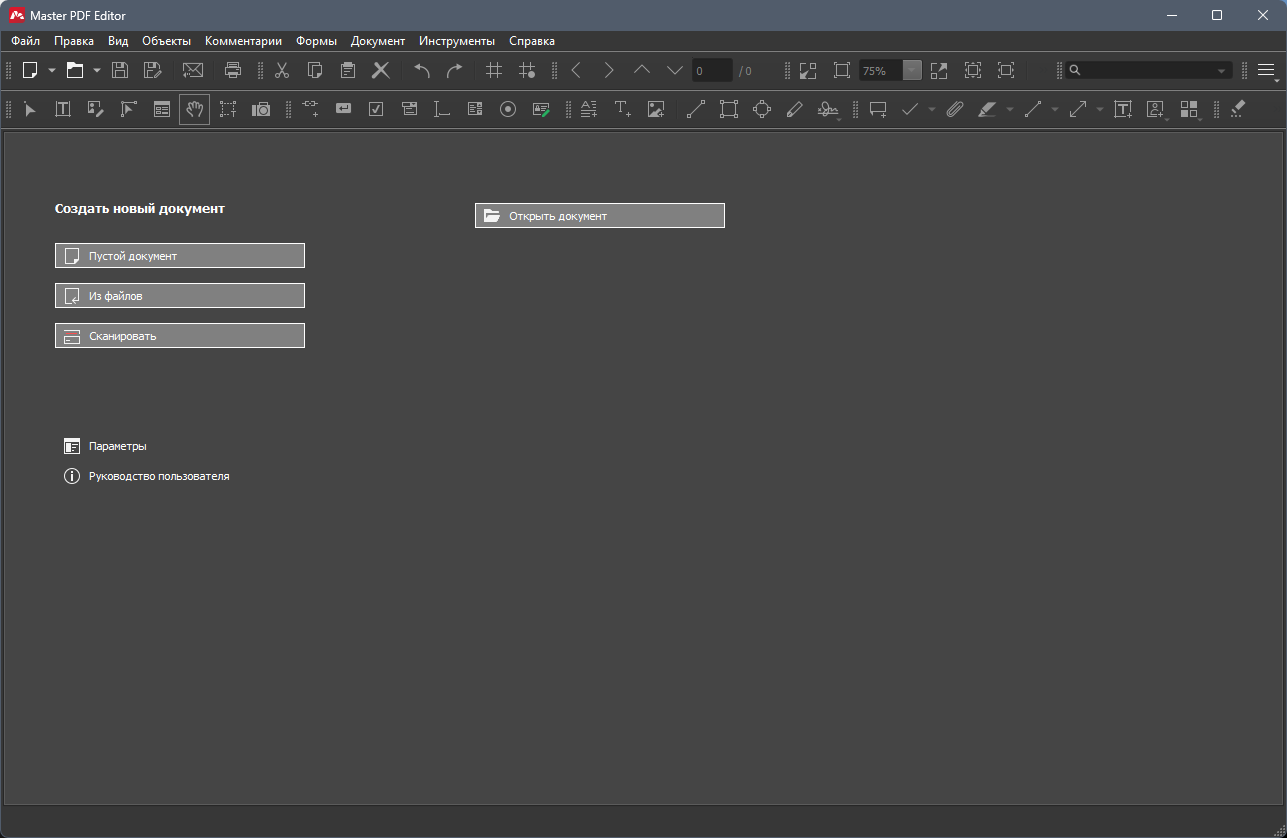Click the Scissors cut icon
Screen dimensions: 1287x838
coord(281,70)
